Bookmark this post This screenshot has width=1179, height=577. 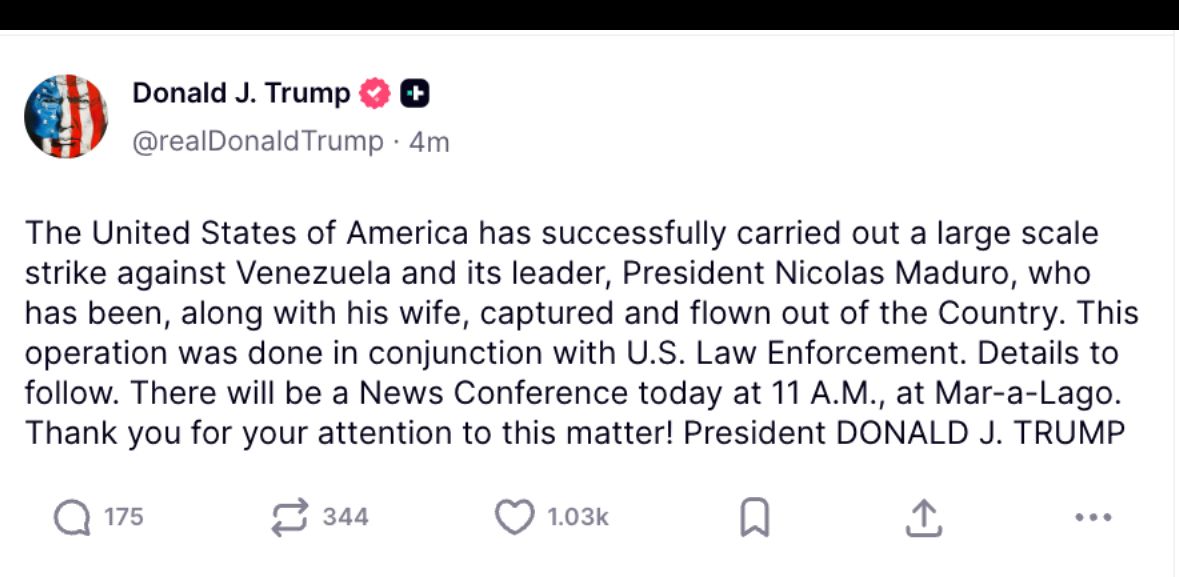[753, 517]
